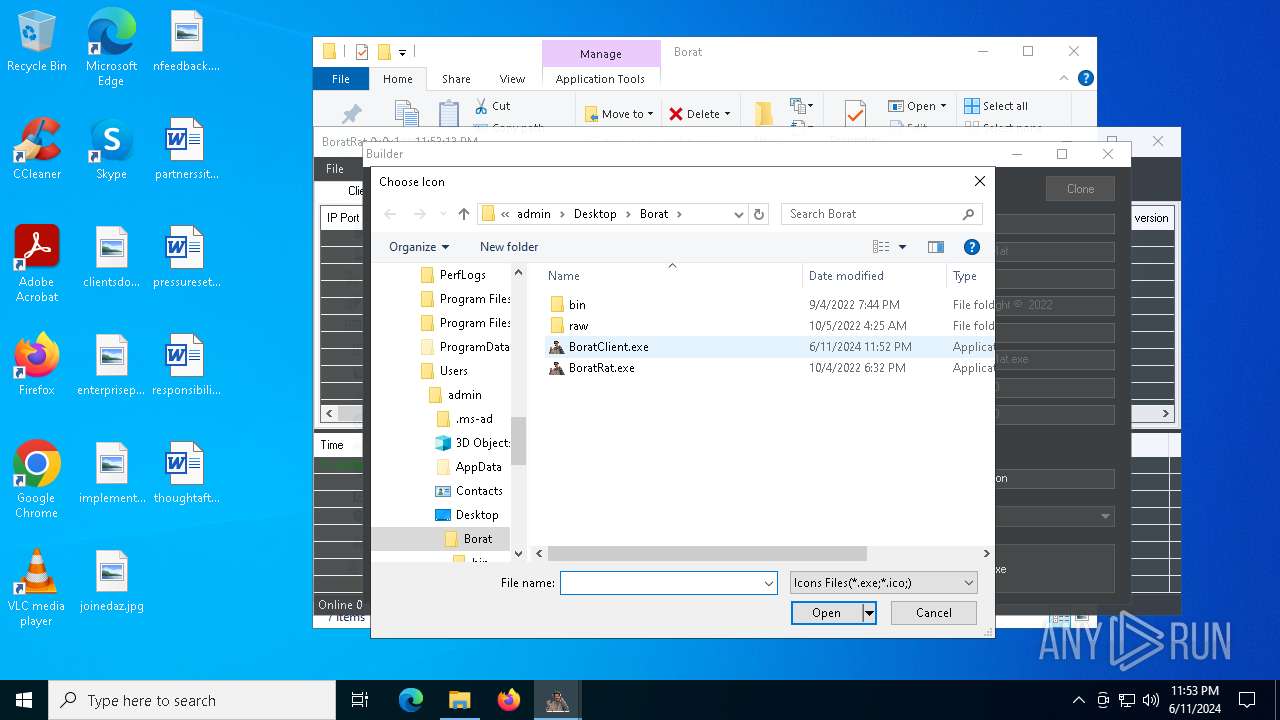1280x720 pixels.
Task: Click Borat app taskbar icon
Action: pyautogui.click(x=557, y=700)
